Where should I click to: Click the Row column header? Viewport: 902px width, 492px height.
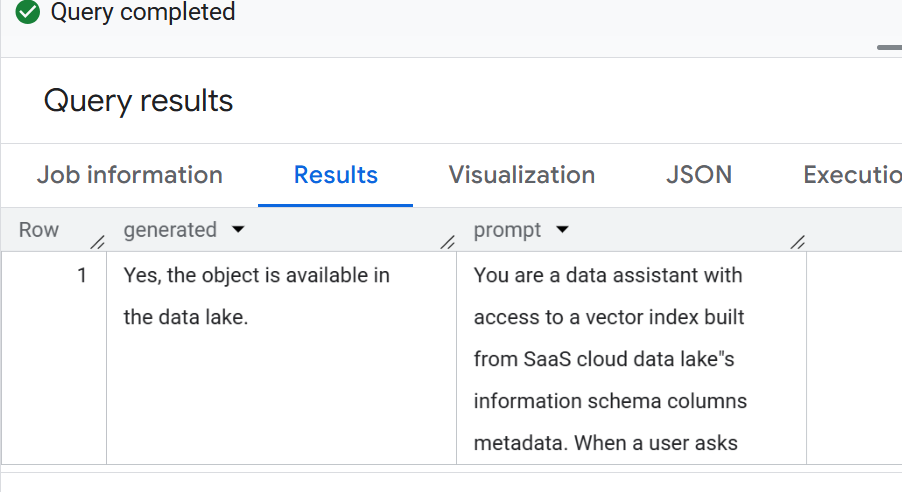[x=39, y=230]
